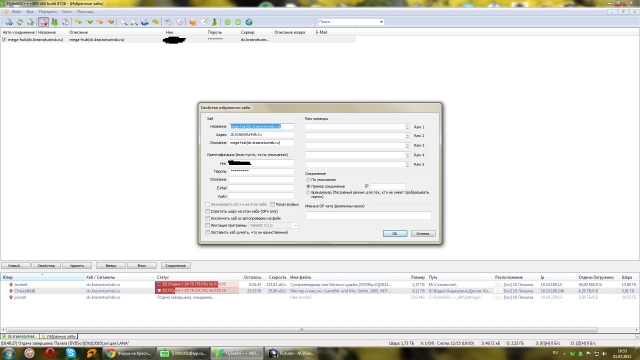Screen dimensions: 640x360
Task: Open the emulated client version dropdown
Action: click(x=273, y=225)
